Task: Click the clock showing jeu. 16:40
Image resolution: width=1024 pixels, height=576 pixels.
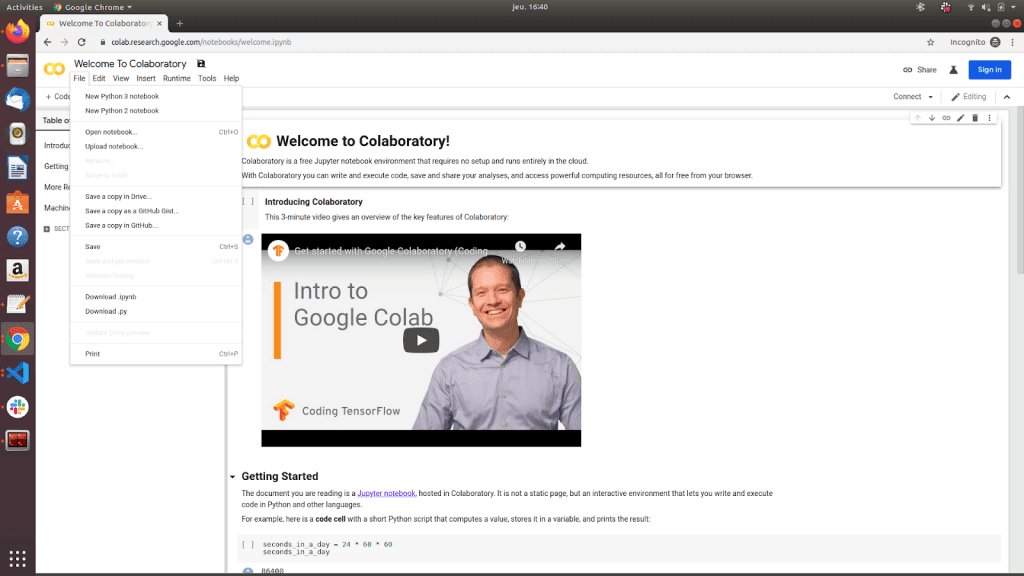Action: [530, 7]
